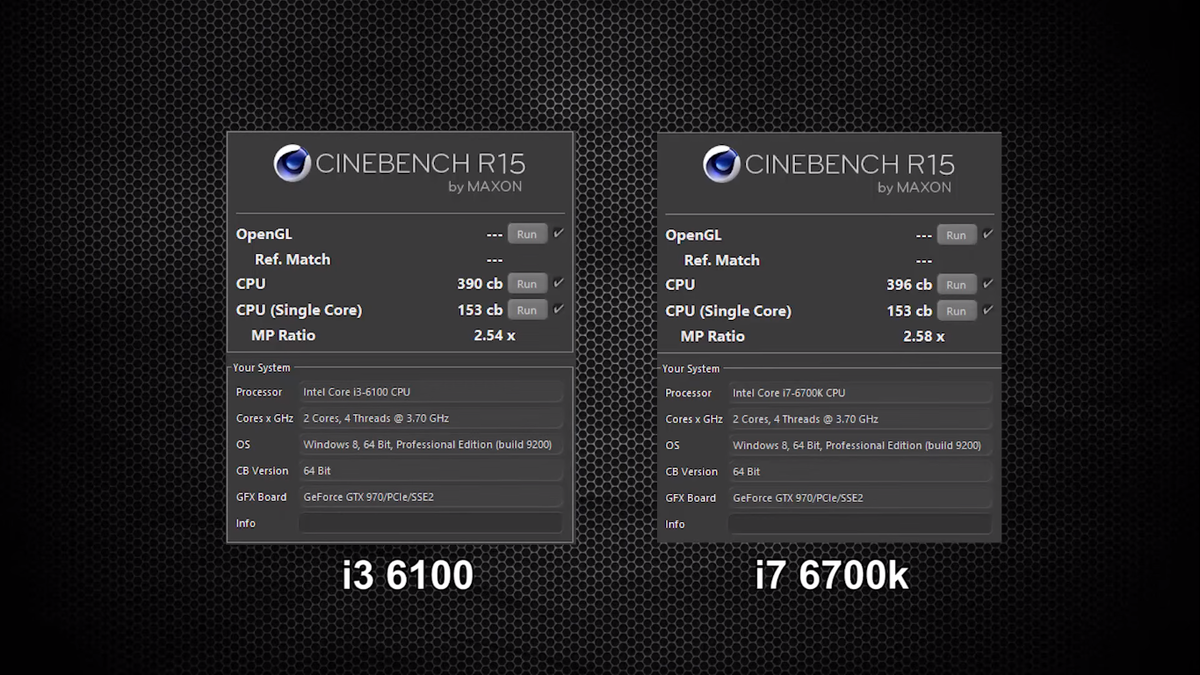Click the empty Info field in the i7 6700k panel

click(x=860, y=524)
